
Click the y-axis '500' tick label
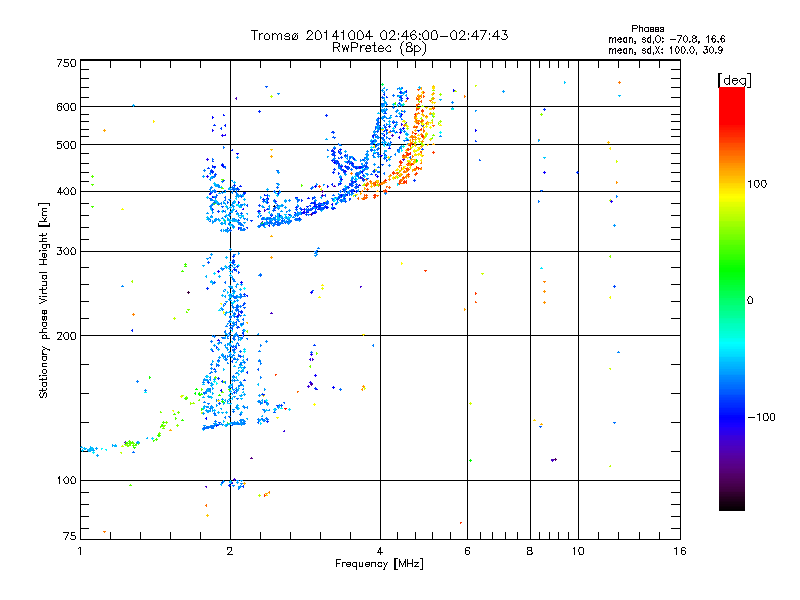click(x=67, y=145)
